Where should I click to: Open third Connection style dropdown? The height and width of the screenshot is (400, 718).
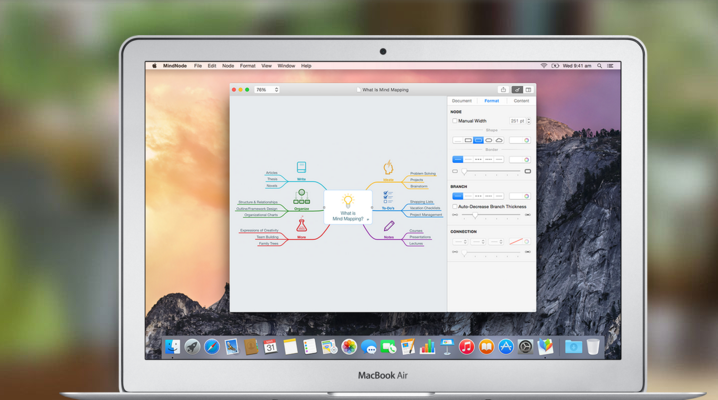pyautogui.click(x=496, y=242)
